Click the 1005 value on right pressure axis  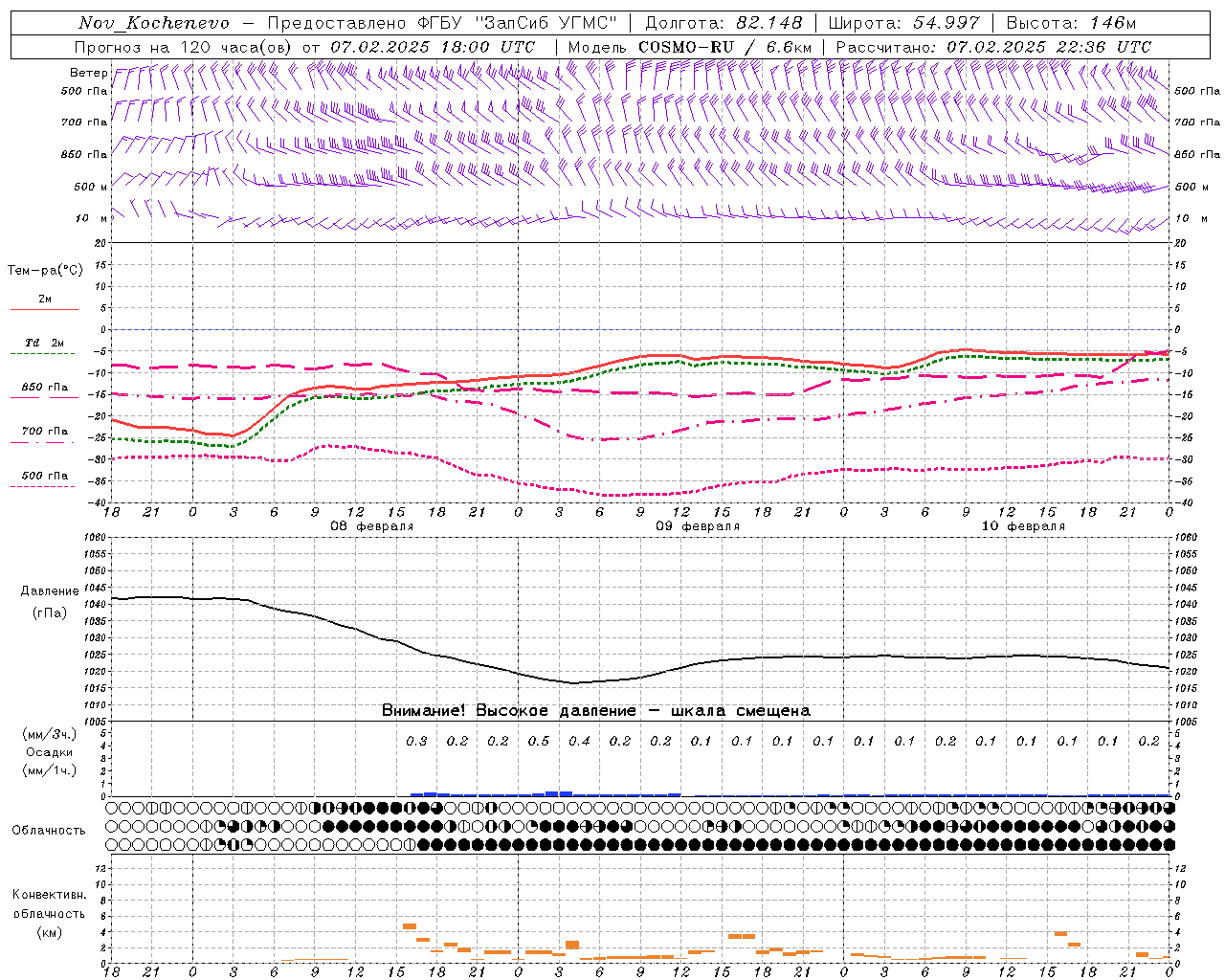[x=1186, y=722]
